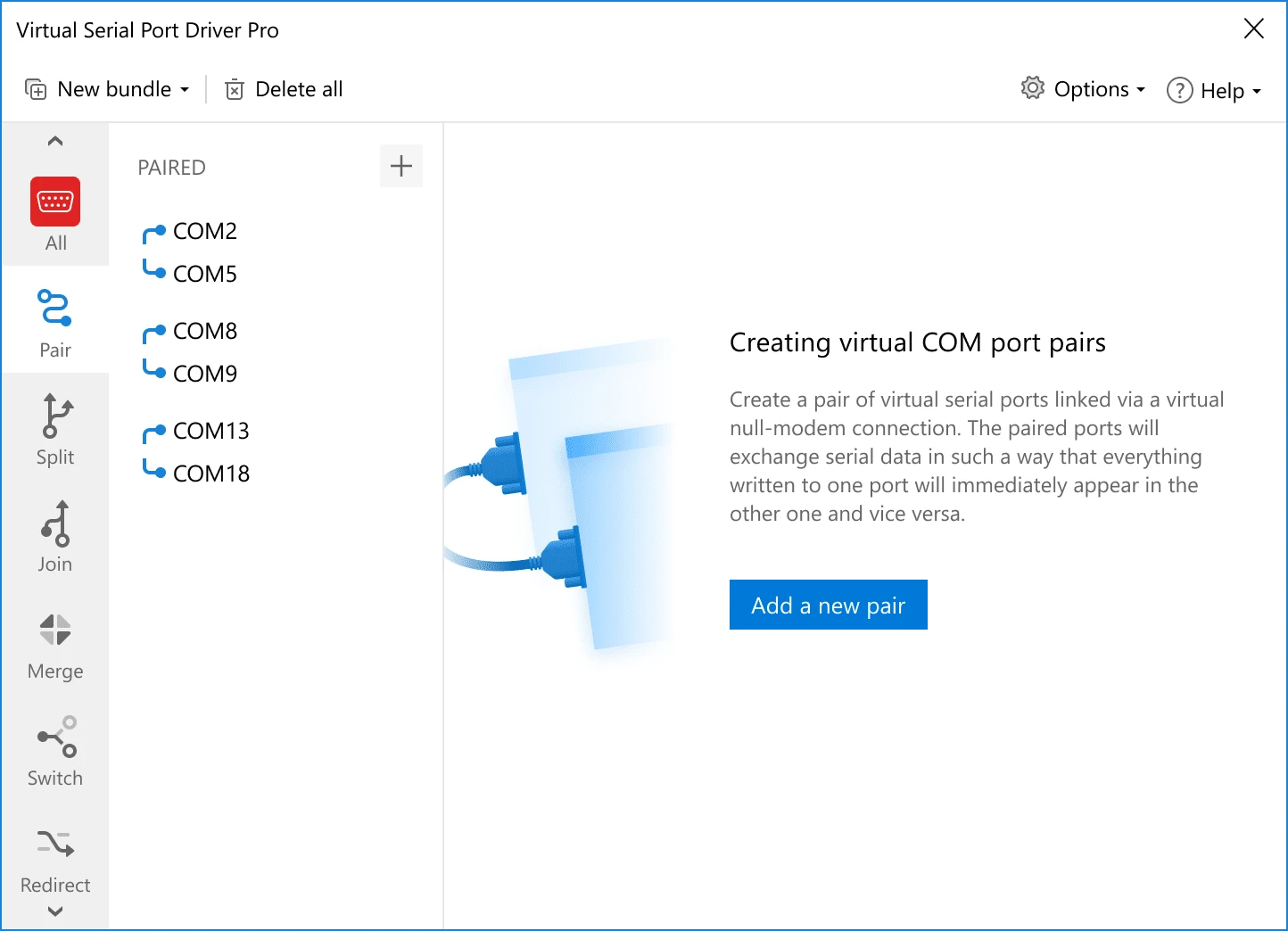Click the Add a new pair button
This screenshot has height=931, width=1288.
[828, 605]
